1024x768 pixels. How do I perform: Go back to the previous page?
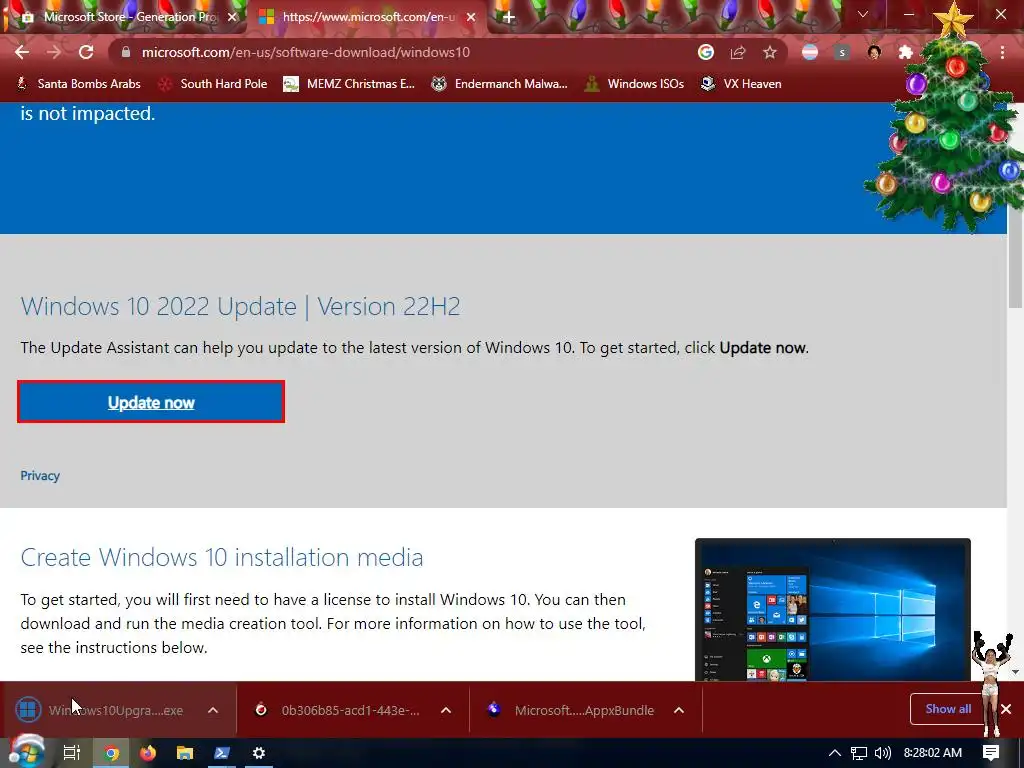(x=22, y=52)
